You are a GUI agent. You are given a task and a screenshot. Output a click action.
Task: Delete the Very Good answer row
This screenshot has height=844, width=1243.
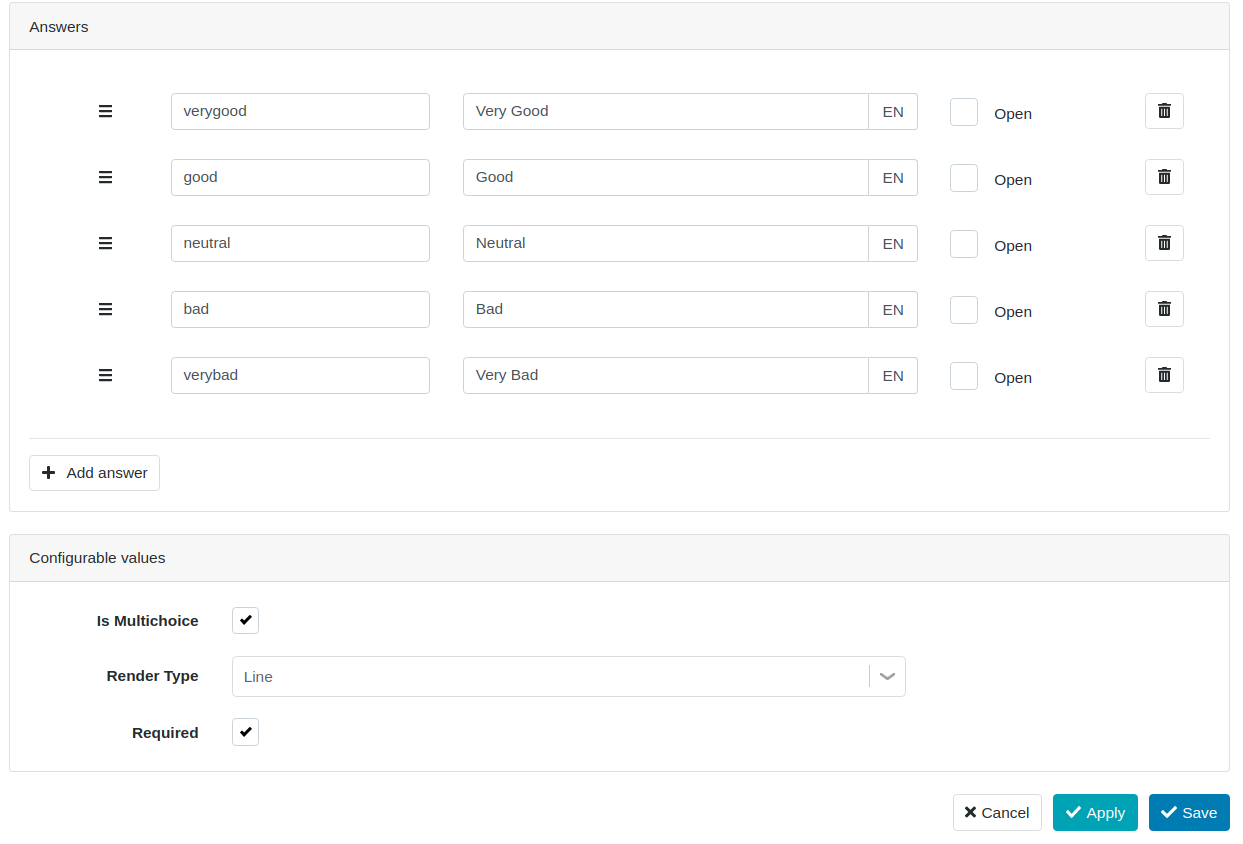1164,111
